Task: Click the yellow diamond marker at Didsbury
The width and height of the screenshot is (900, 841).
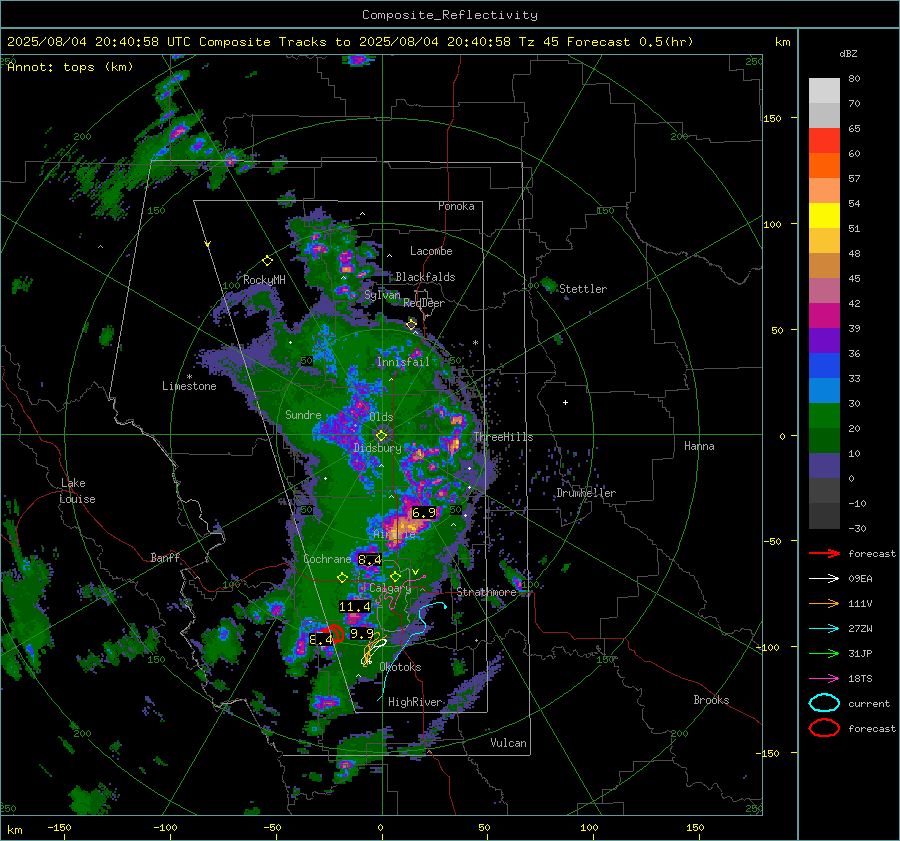Action: tap(381, 435)
